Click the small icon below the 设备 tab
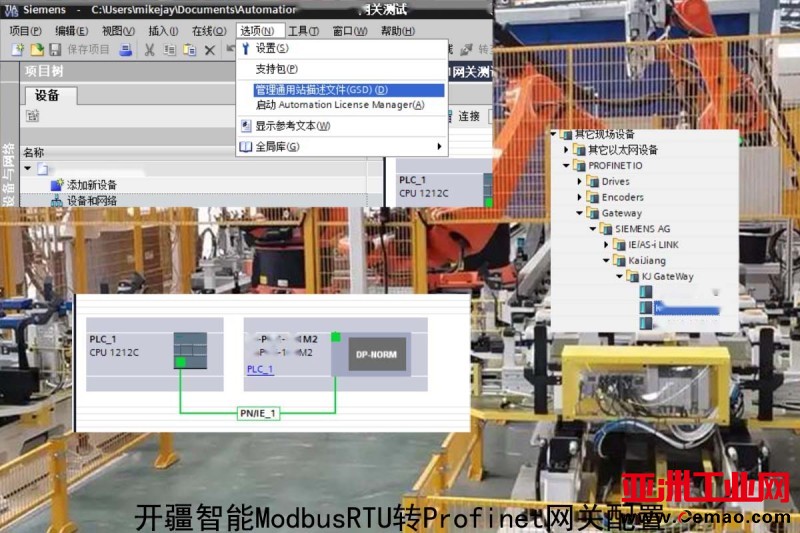 tap(33, 116)
